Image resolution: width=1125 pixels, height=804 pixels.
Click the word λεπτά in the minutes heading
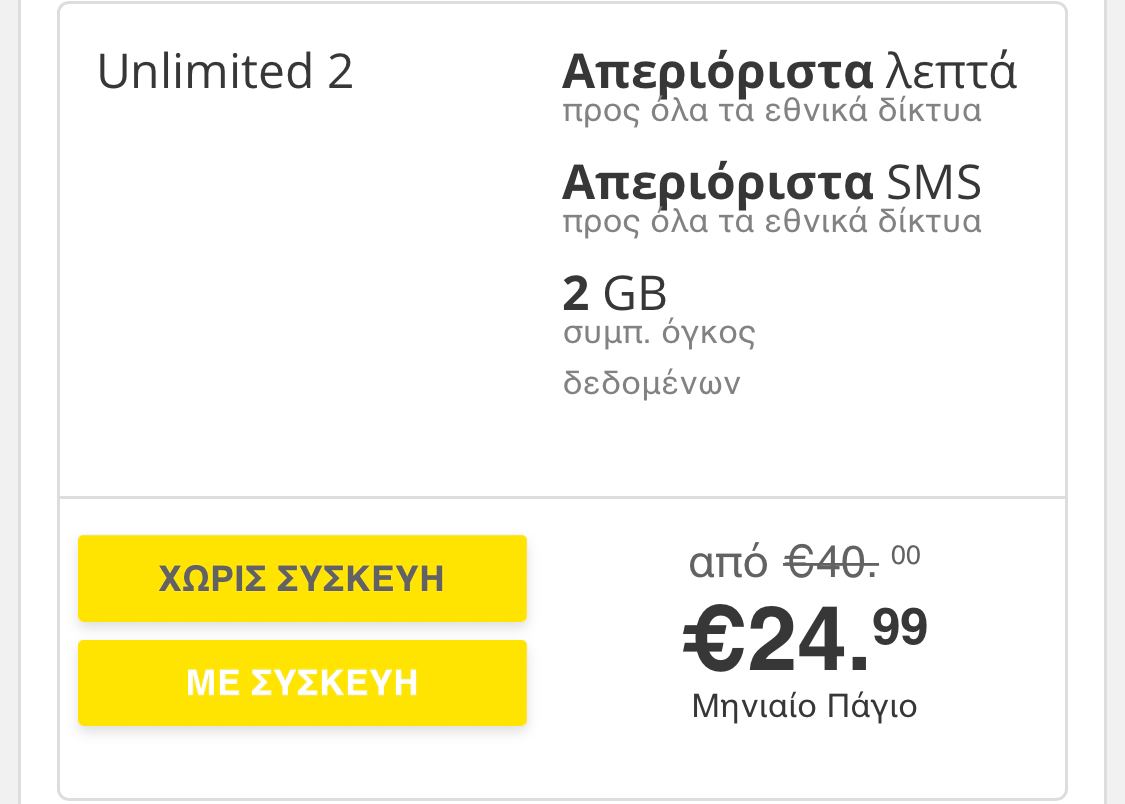pos(951,72)
